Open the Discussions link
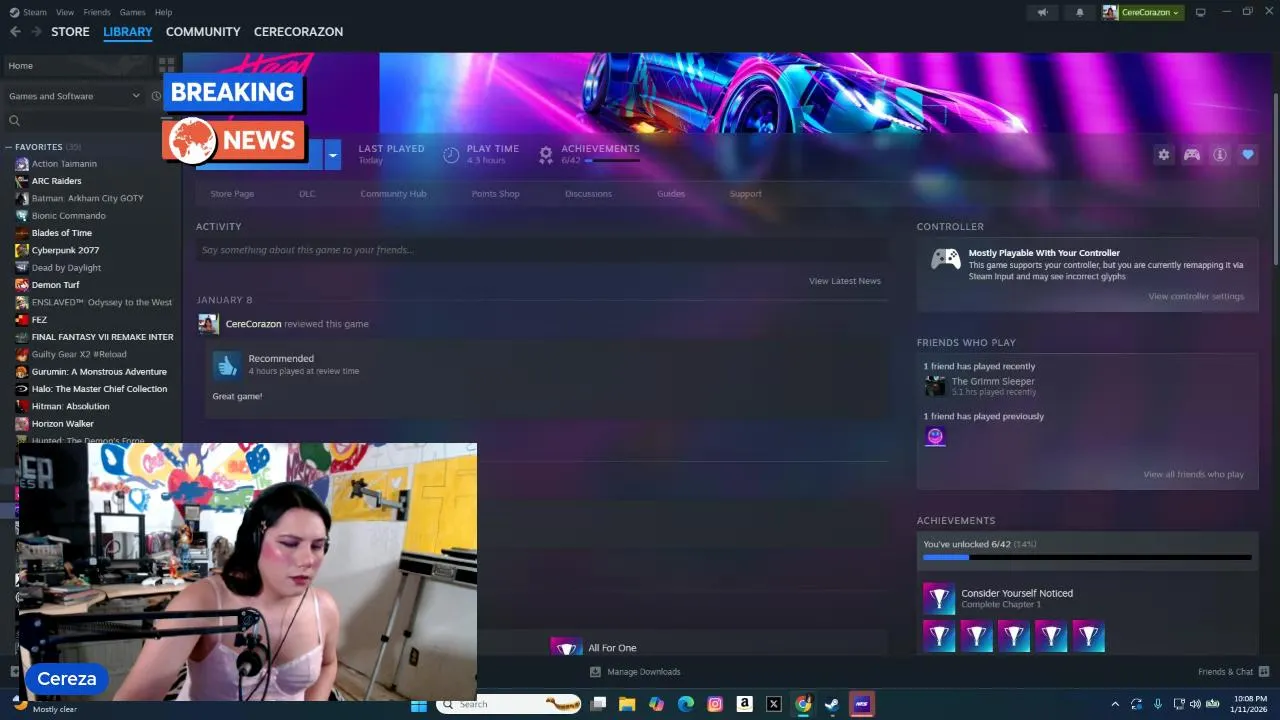Viewport: 1280px width, 720px height. pyautogui.click(x=588, y=194)
